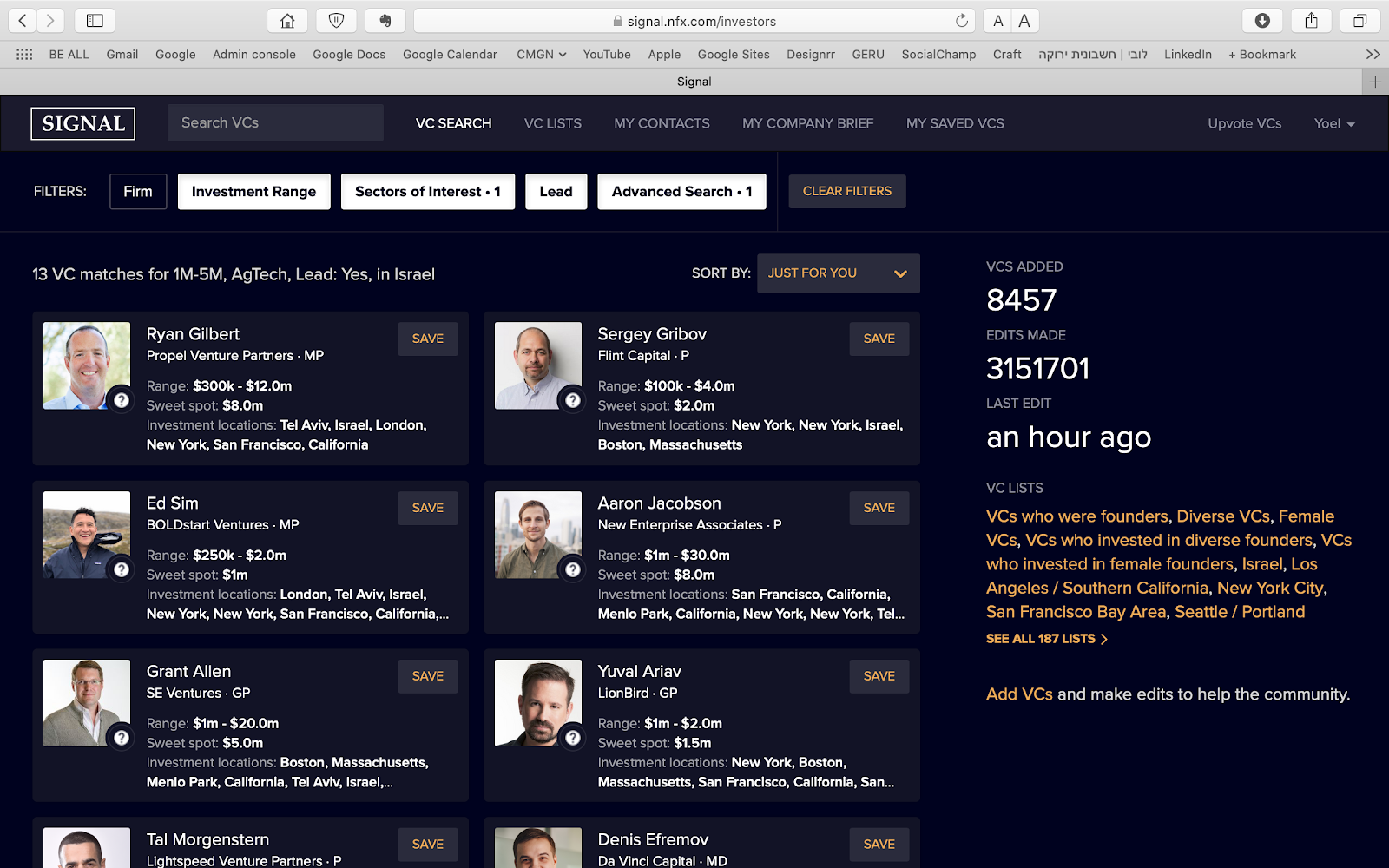Image resolution: width=1389 pixels, height=868 pixels.
Task: Reload page using refresh icon
Action: coord(962,21)
